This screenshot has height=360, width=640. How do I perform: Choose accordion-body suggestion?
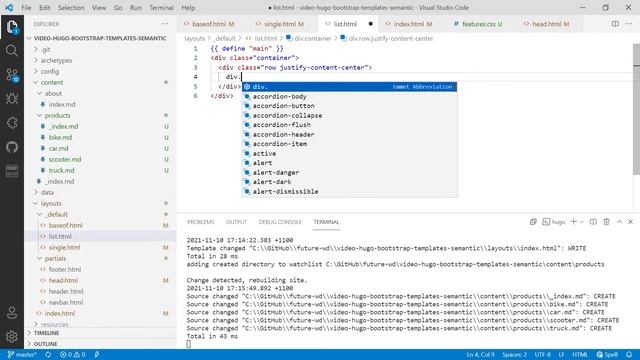[x=349, y=96]
